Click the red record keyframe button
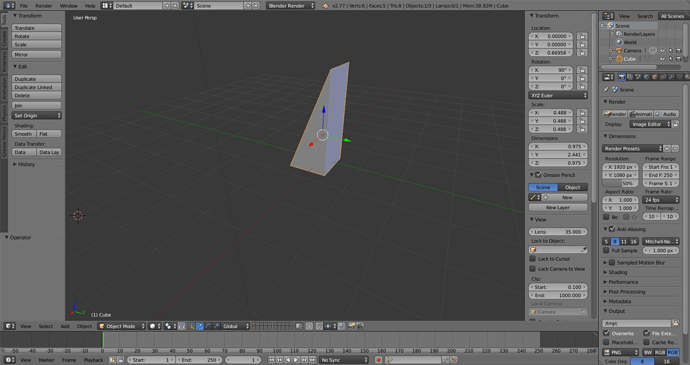Image resolution: width=690 pixels, height=365 pixels. click(378, 360)
